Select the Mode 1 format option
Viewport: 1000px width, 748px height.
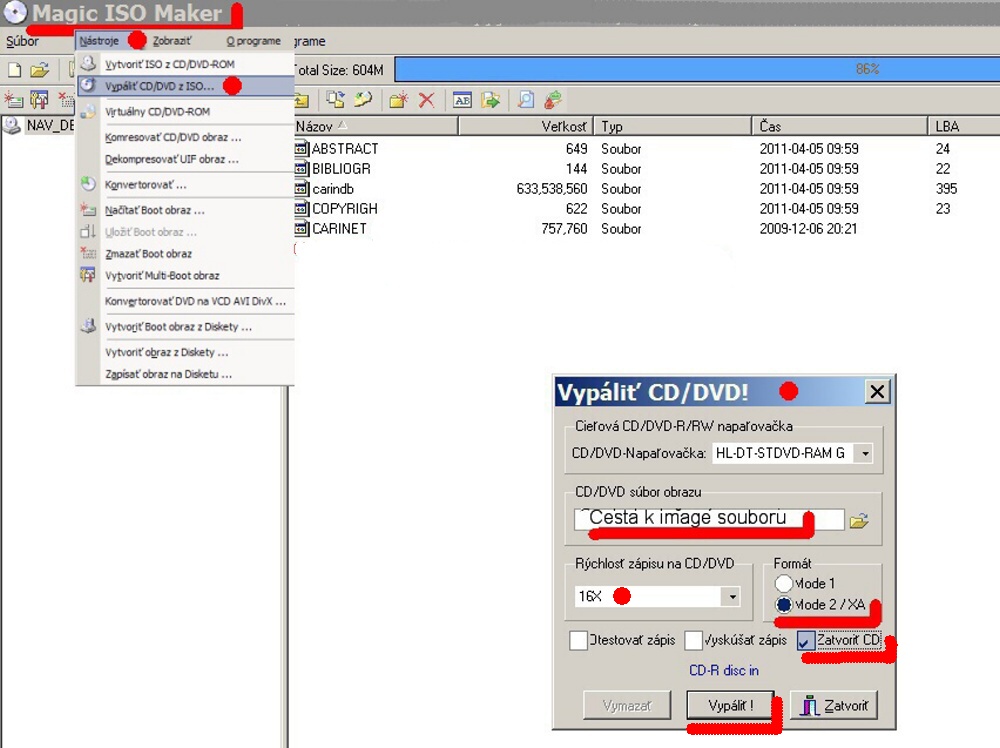point(784,583)
